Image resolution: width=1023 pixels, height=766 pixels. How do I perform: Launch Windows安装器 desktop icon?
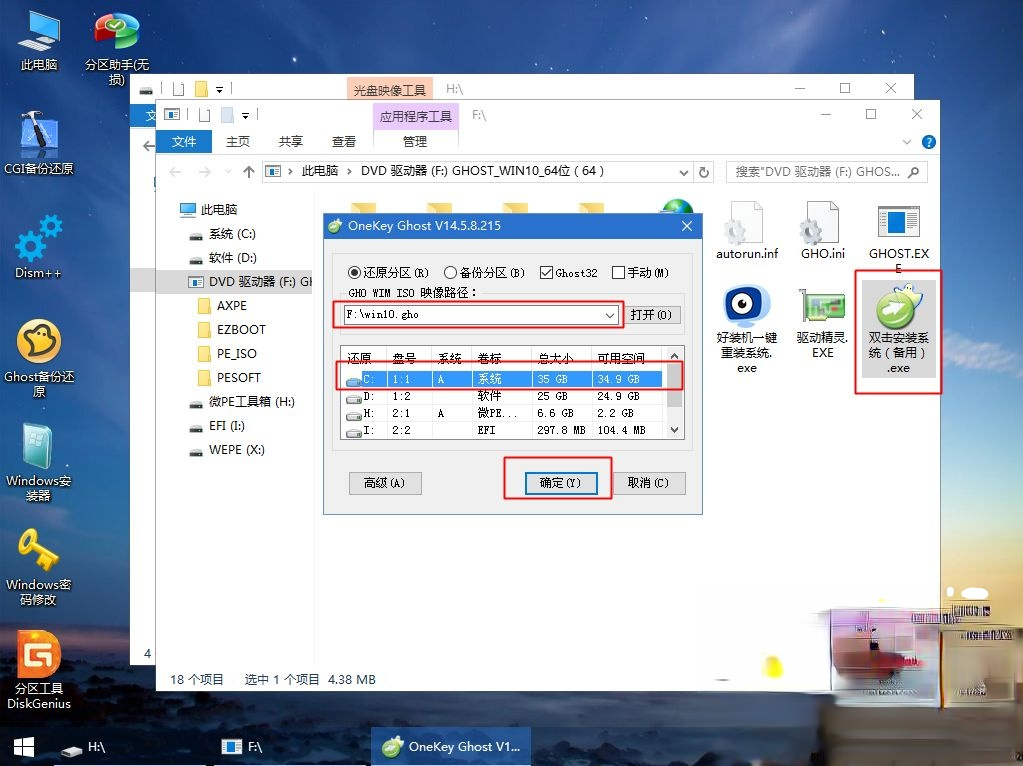[x=38, y=463]
